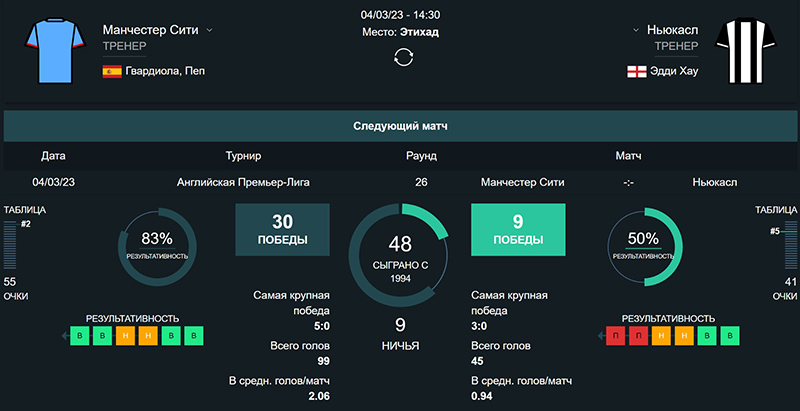Click first orange Н form box for Newcastle
This screenshot has height=411, width=800.
[x=661, y=336]
